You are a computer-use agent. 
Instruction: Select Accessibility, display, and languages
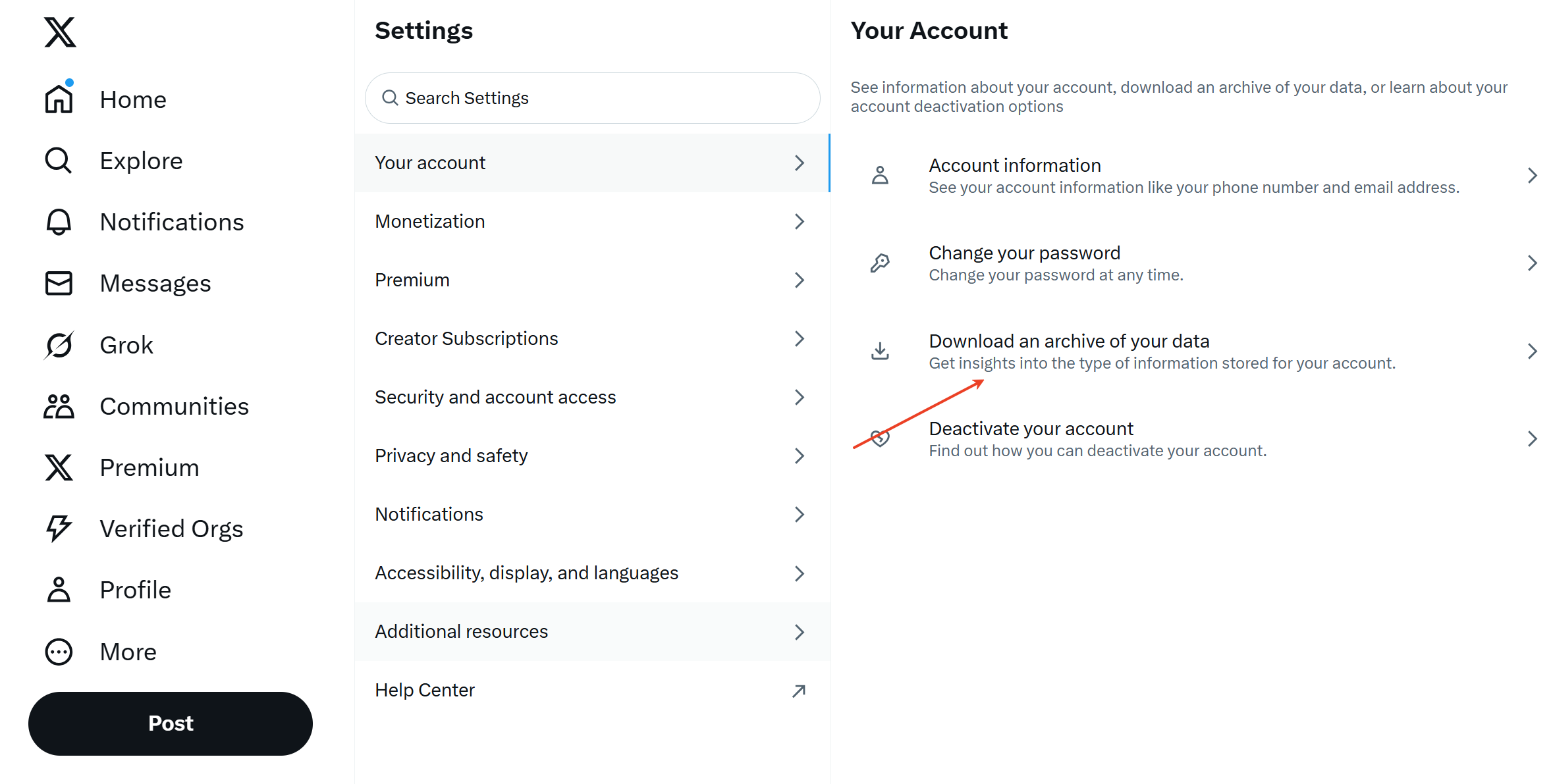(x=592, y=573)
